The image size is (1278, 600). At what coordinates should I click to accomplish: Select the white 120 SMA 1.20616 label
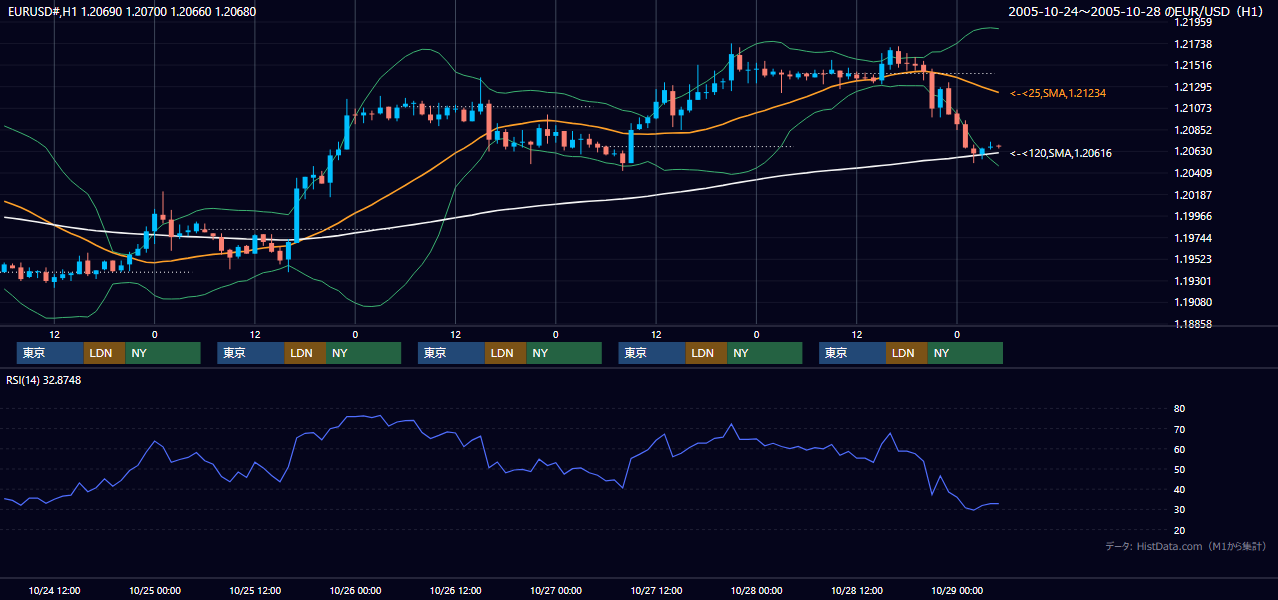1061,153
